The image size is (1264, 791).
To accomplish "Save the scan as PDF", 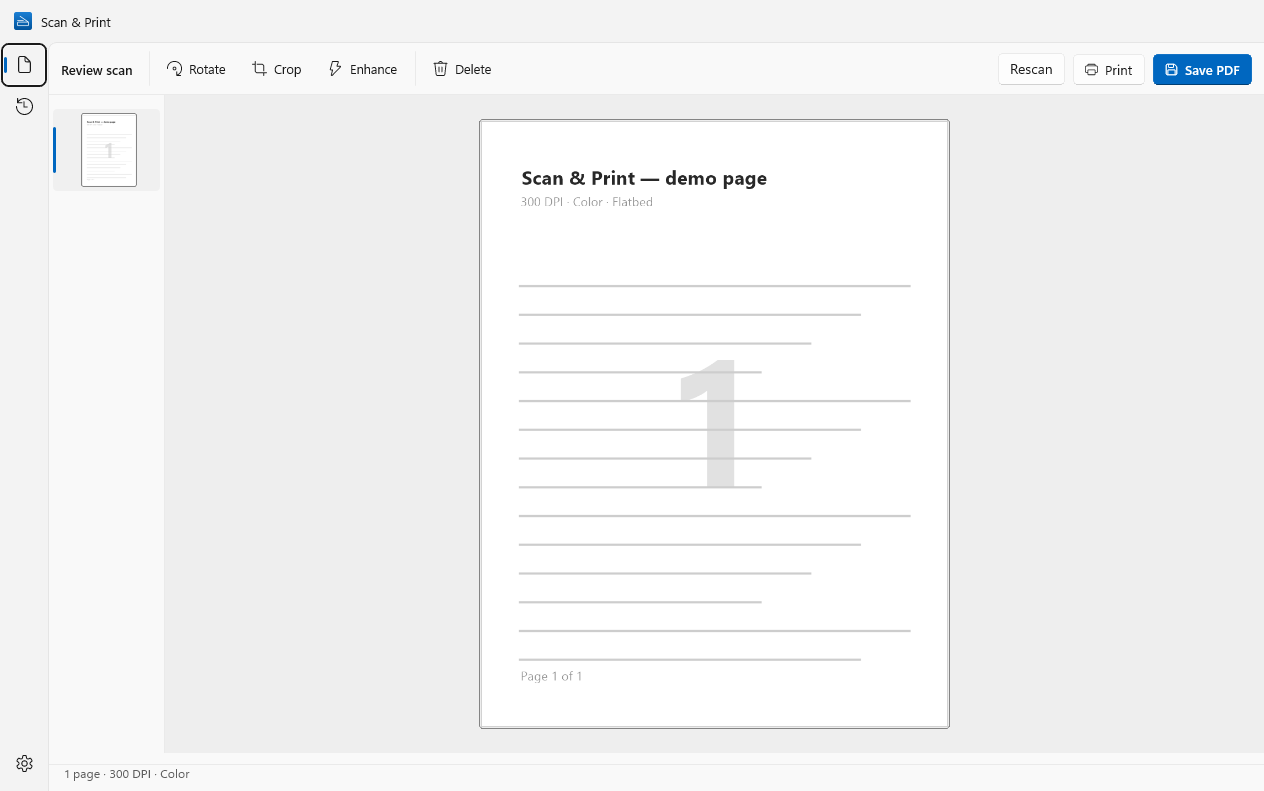I will 1202,69.
